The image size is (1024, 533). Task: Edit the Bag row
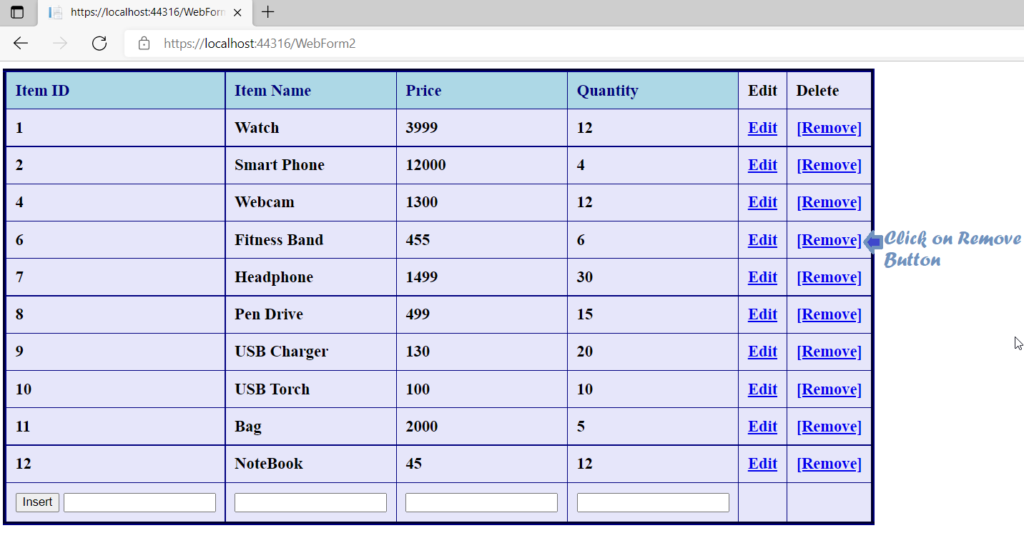tap(762, 427)
